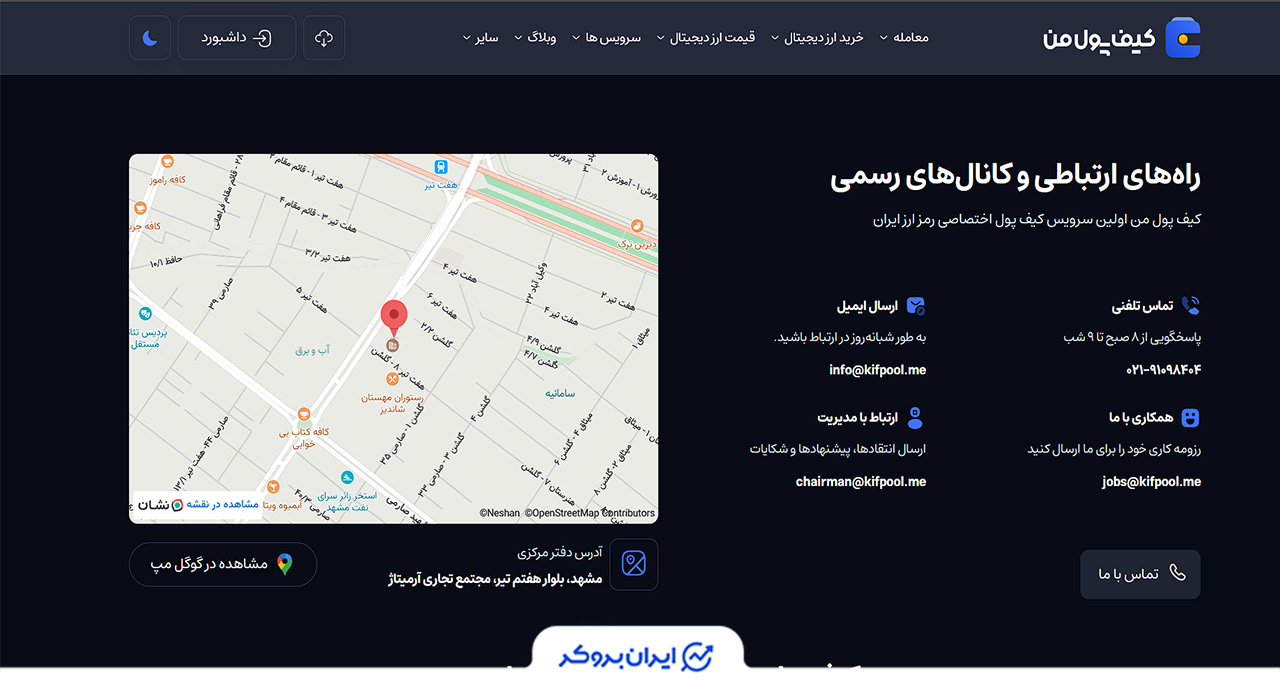Open مشاهده در نقشه link on map
This screenshot has height=692, width=1280.
[x=223, y=505]
